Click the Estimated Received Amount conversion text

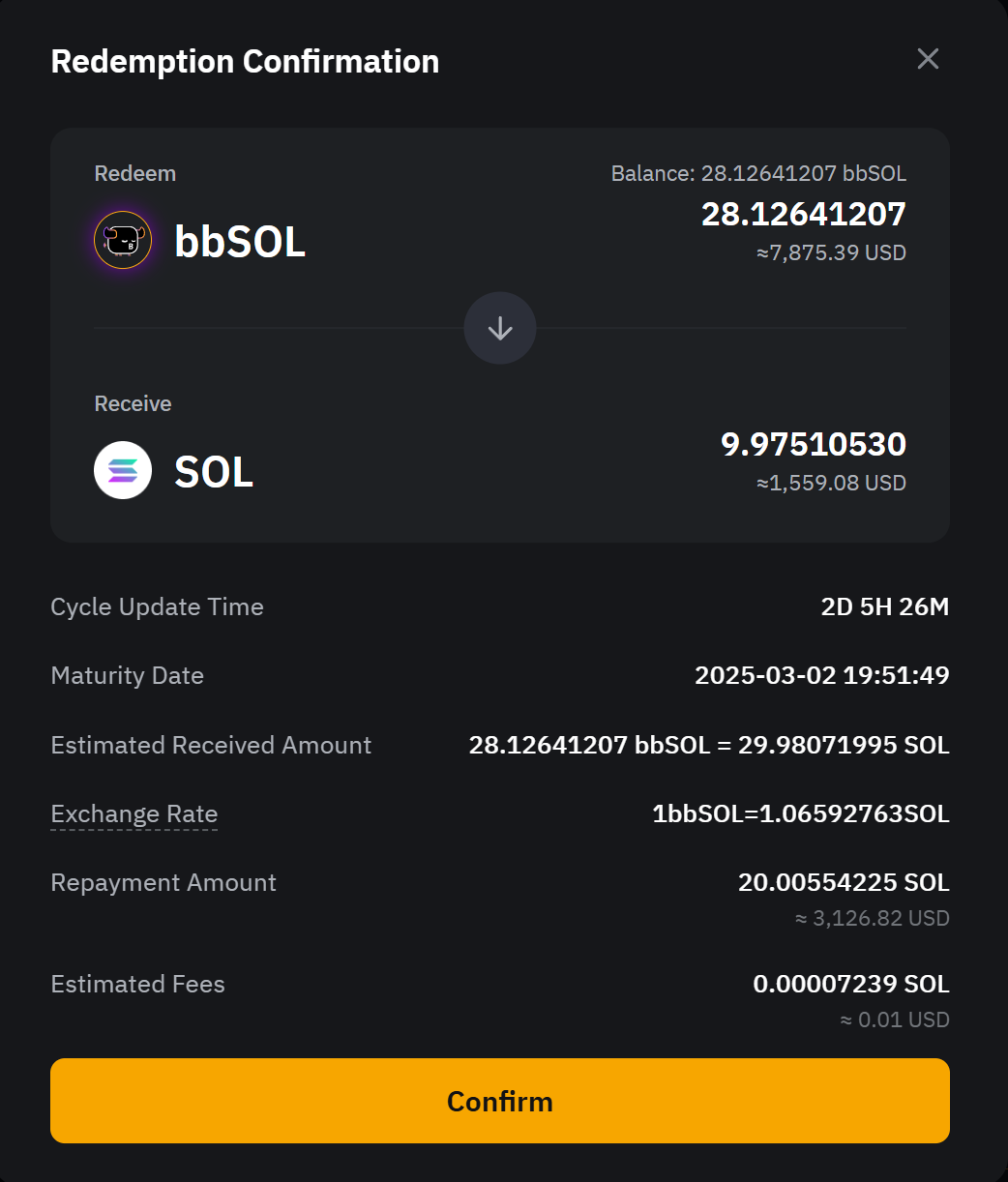coord(708,745)
